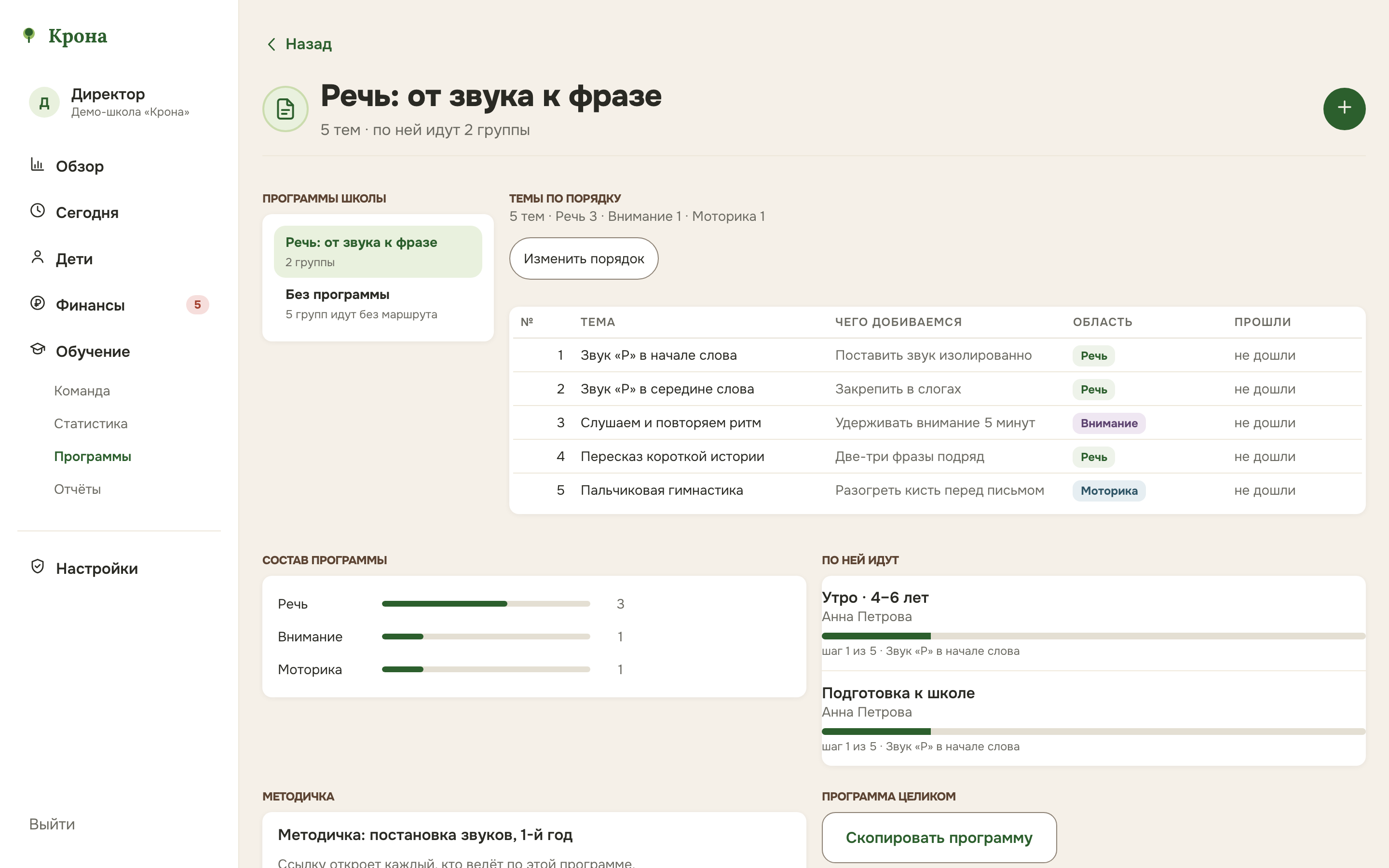Image resolution: width=1389 pixels, height=868 pixels.
Task: Click Речь tag in row 2
Action: [x=1093, y=390]
